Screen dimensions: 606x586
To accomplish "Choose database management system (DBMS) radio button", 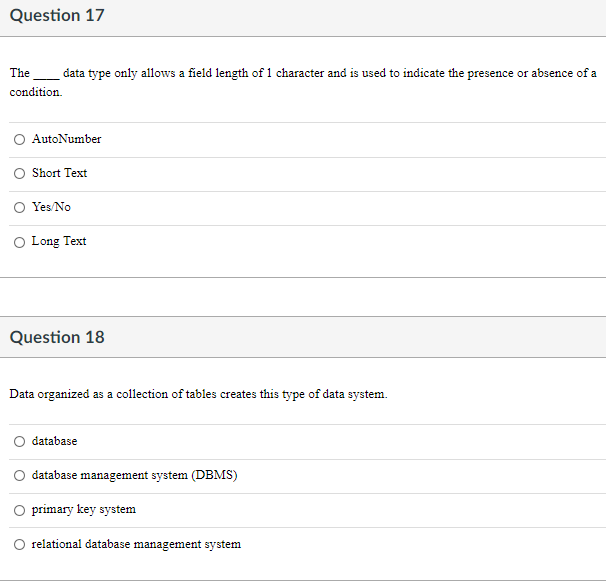I will (19, 475).
